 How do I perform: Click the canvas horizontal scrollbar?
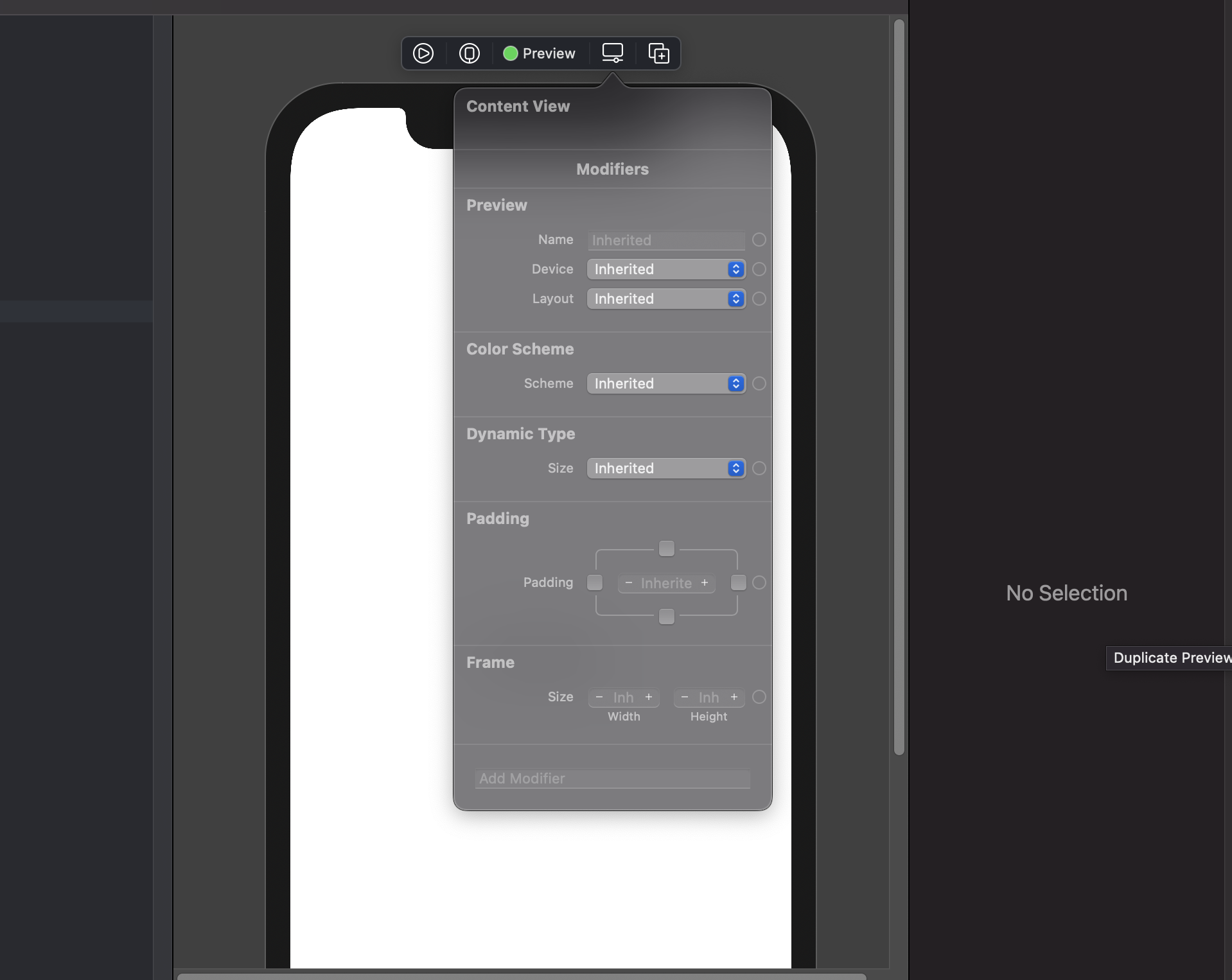tap(522, 976)
